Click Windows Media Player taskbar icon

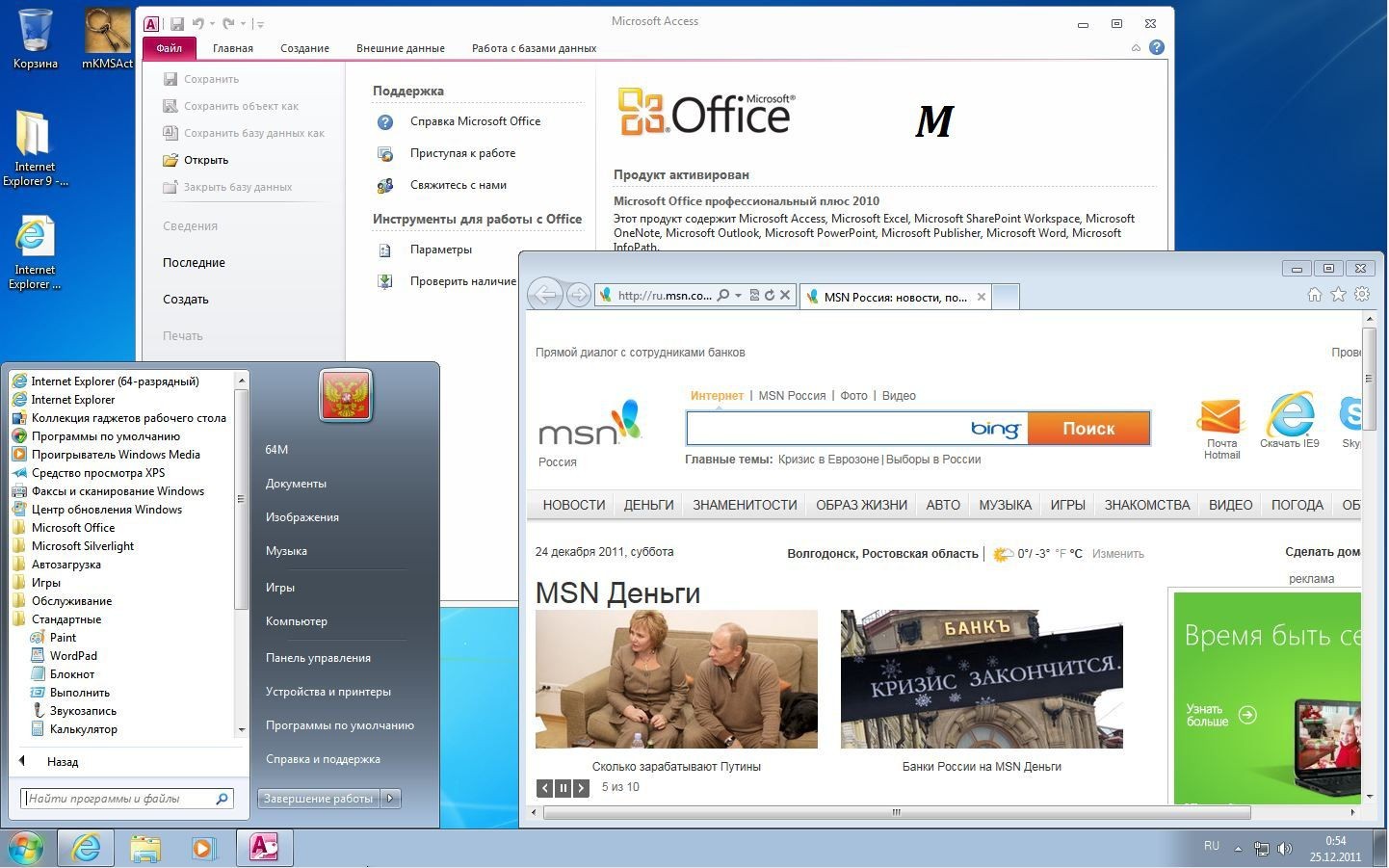click(203, 848)
